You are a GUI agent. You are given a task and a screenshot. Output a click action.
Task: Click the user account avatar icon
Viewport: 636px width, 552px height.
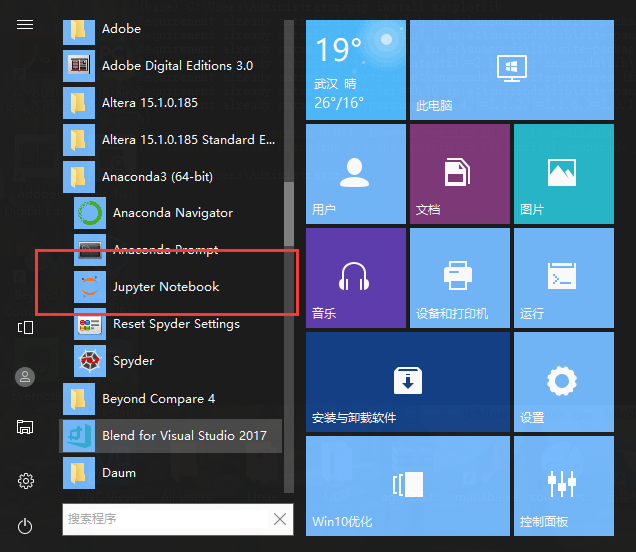(25, 377)
